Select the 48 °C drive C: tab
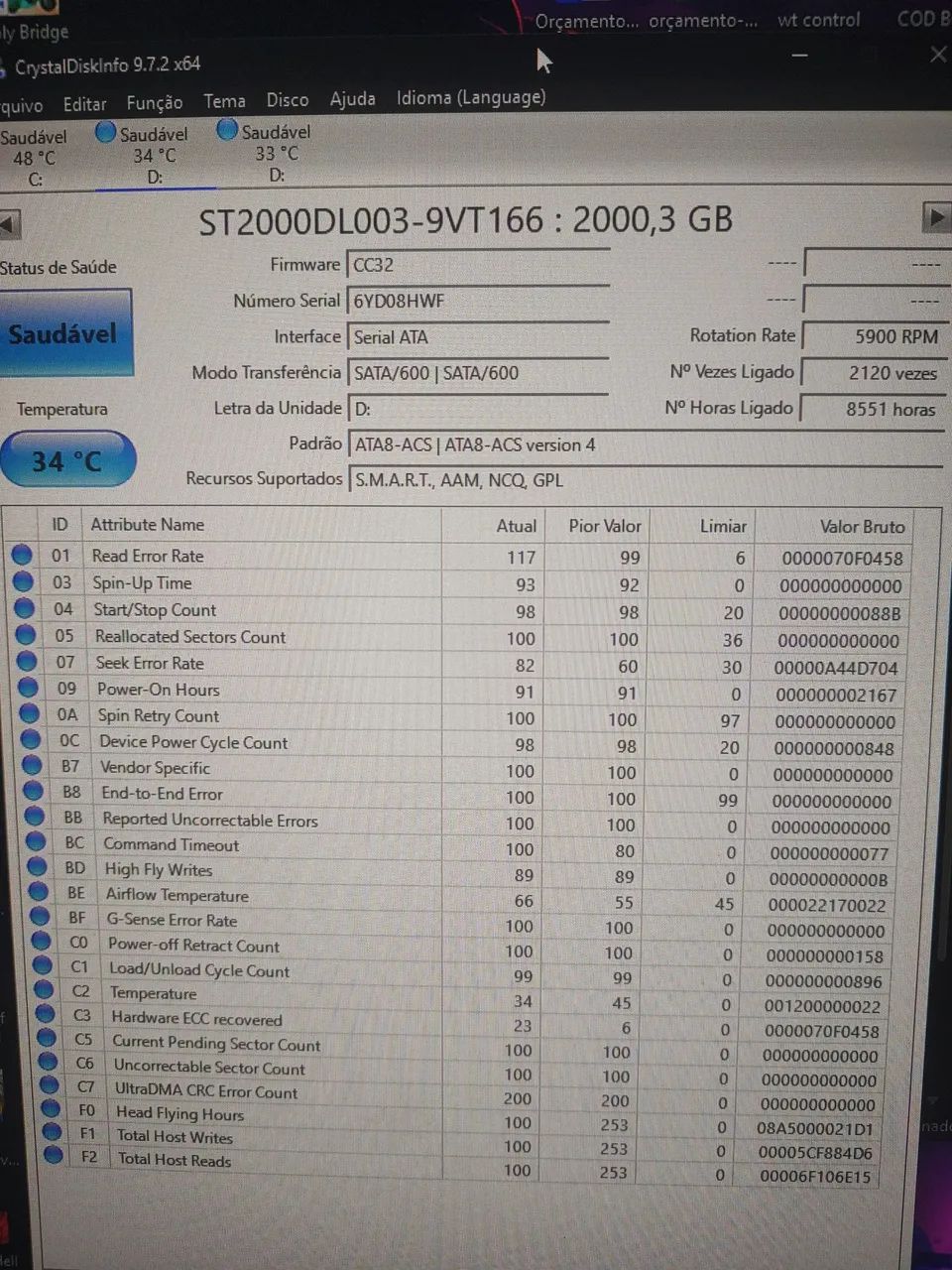This screenshot has height=1270, width=952. (35, 158)
